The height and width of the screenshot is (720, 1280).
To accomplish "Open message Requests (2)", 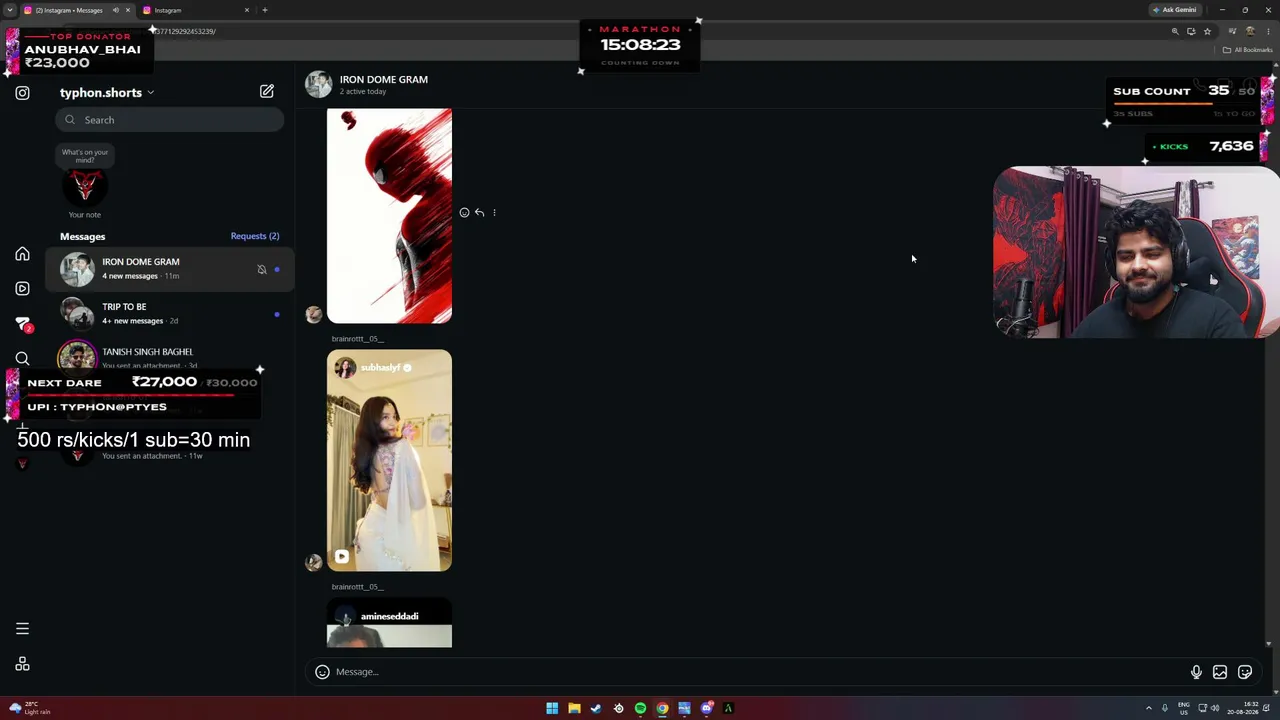I will pos(255,236).
